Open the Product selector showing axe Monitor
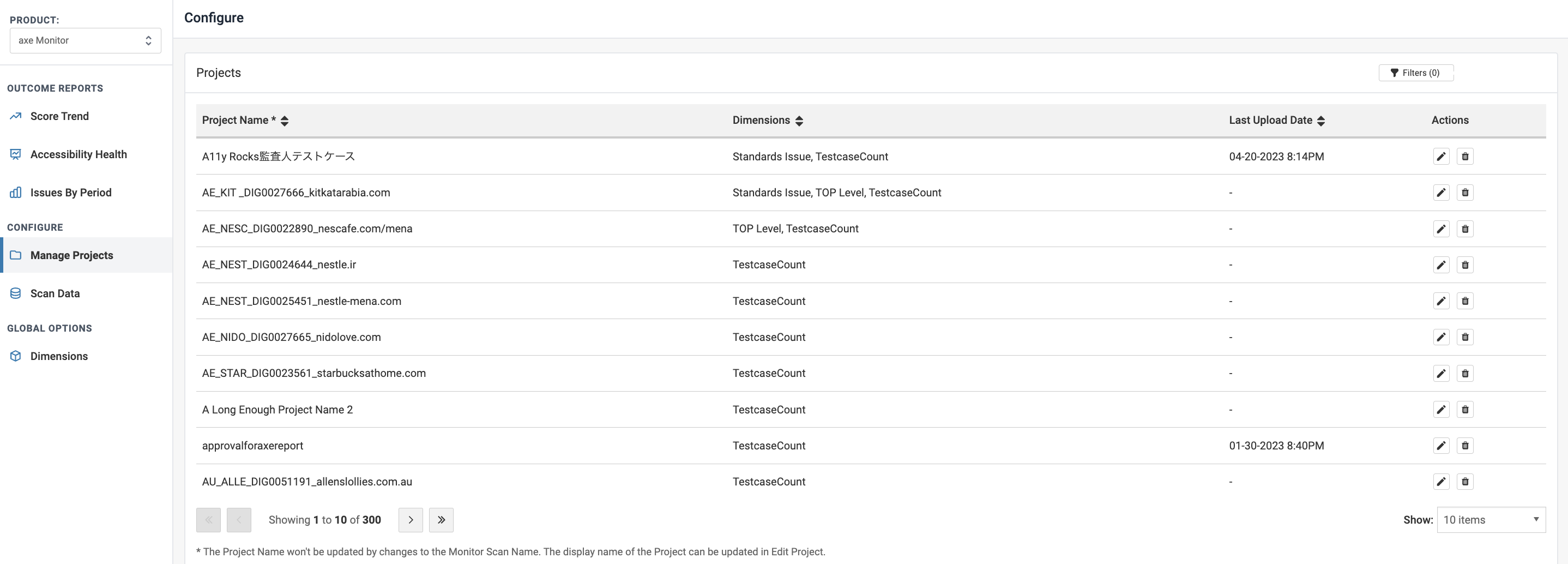Image resolution: width=1568 pixels, height=564 pixels. (85, 40)
